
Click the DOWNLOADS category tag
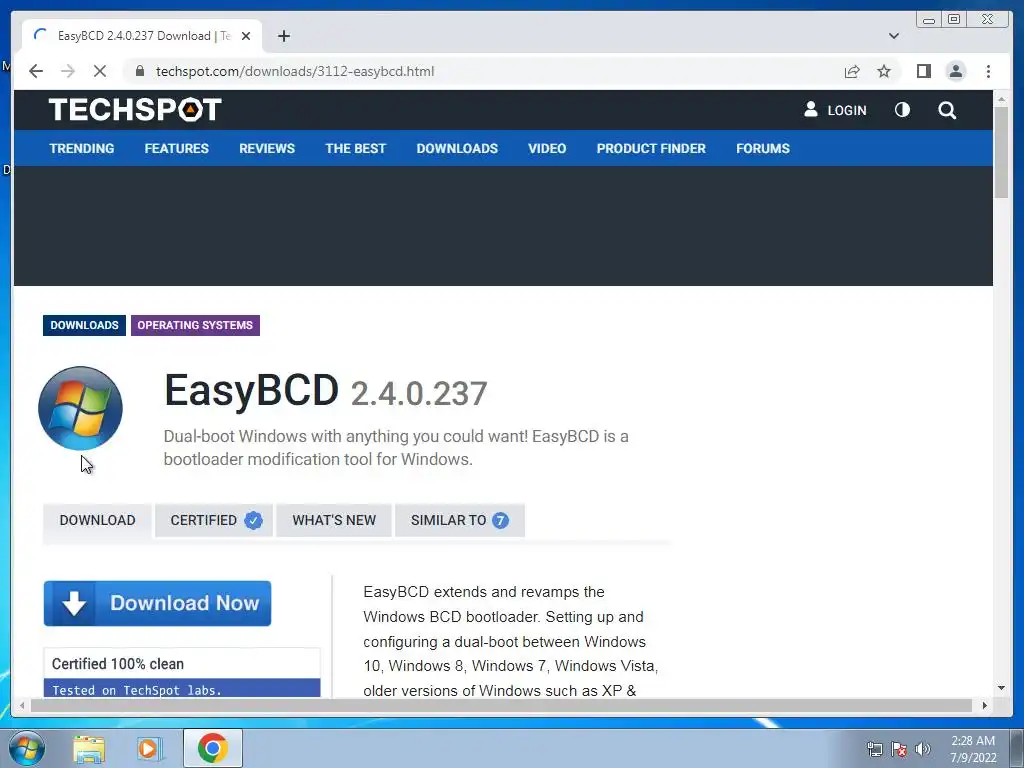pyautogui.click(x=84, y=325)
